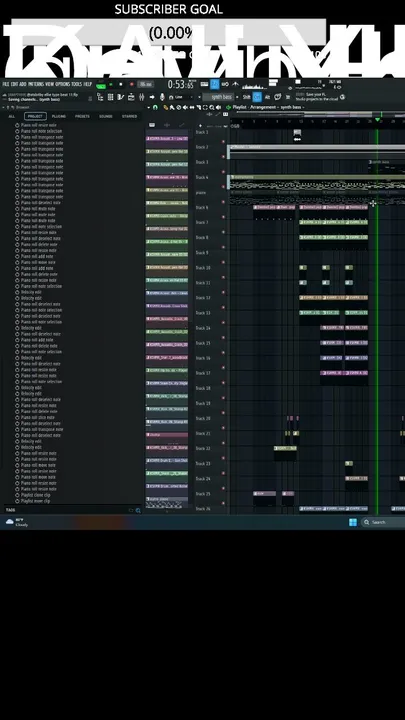Click the cloud icon in the hint panel

click(x=343, y=97)
